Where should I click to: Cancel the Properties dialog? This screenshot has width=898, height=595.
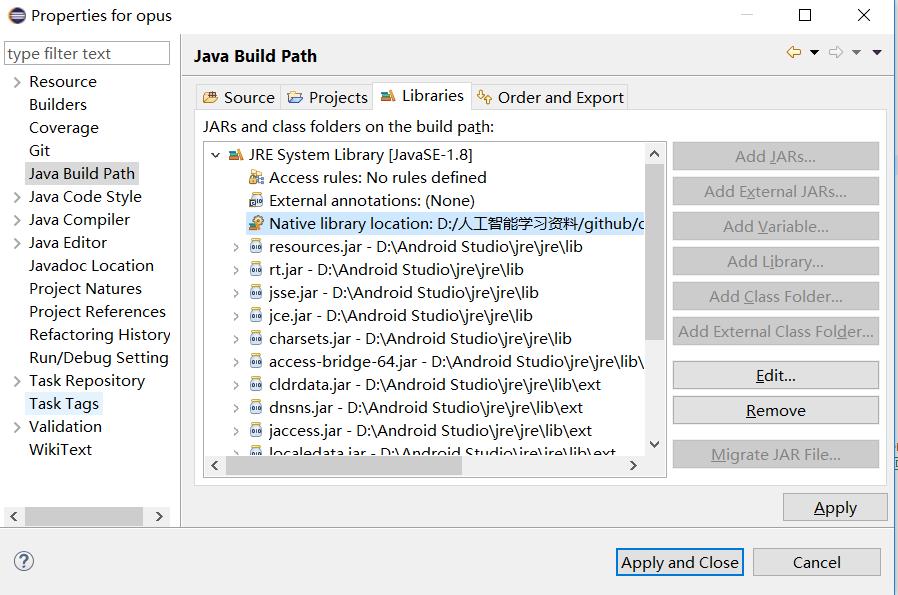(x=817, y=562)
